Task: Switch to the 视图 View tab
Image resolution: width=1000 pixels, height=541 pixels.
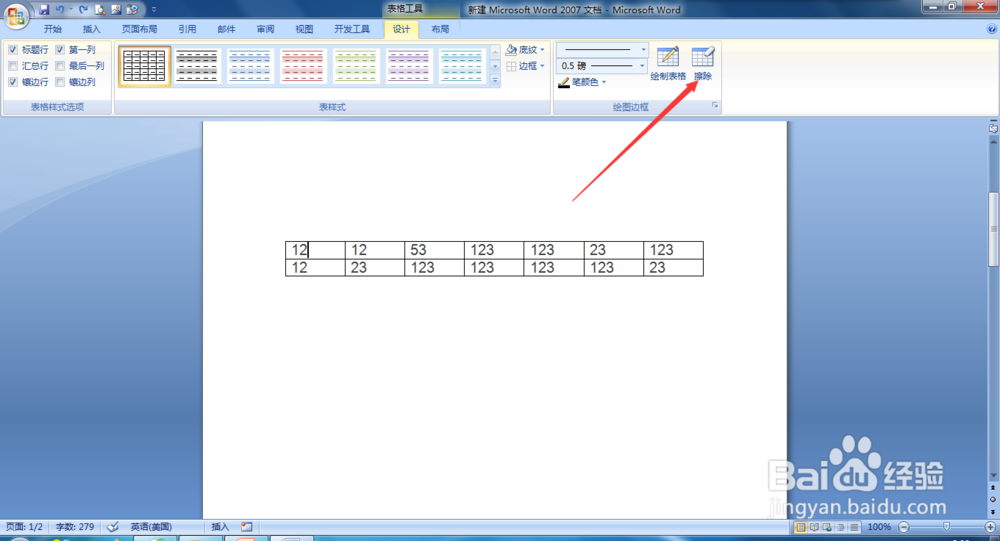Action: coord(304,29)
